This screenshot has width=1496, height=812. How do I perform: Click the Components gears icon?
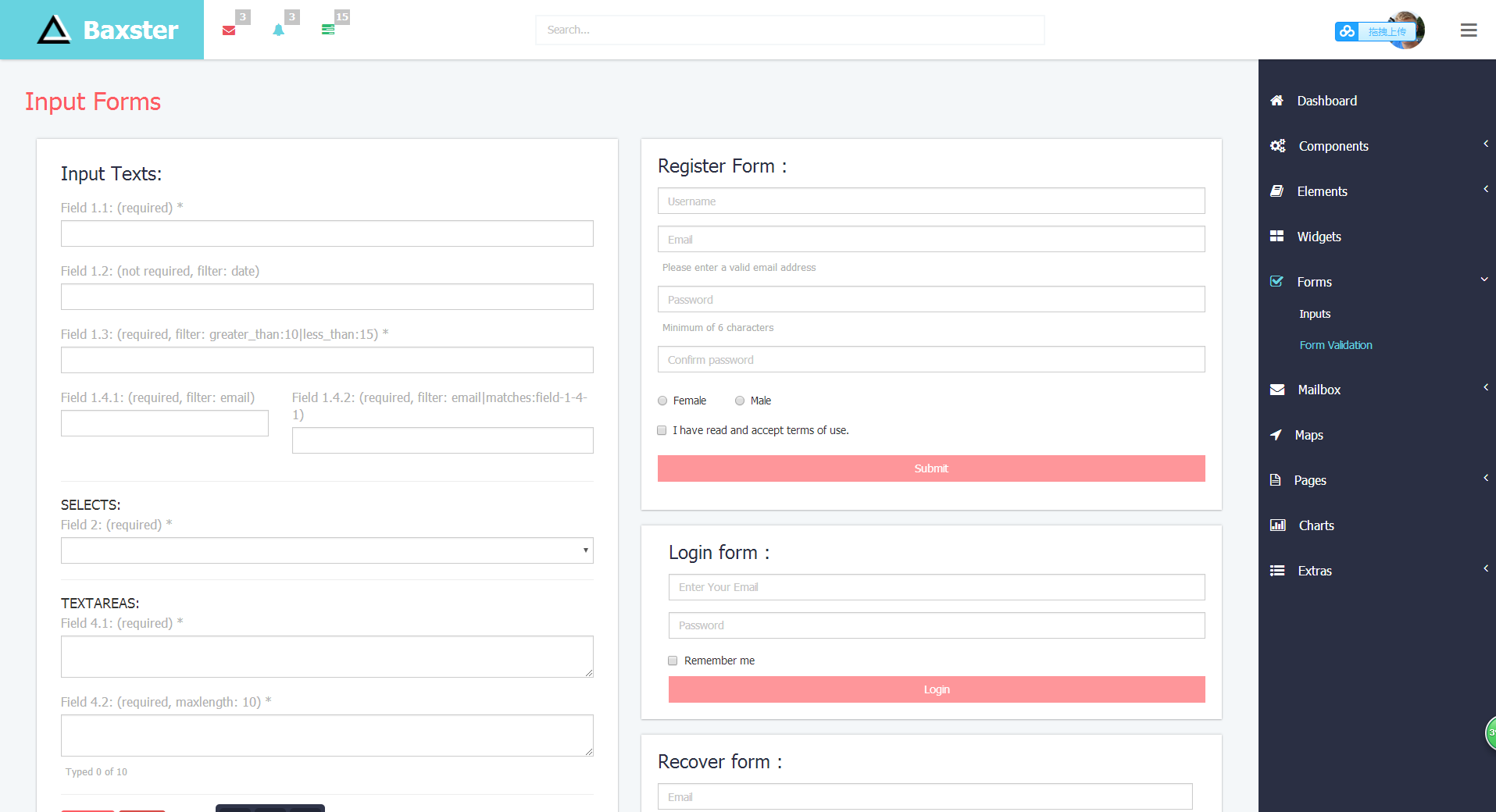[x=1278, y=146]
